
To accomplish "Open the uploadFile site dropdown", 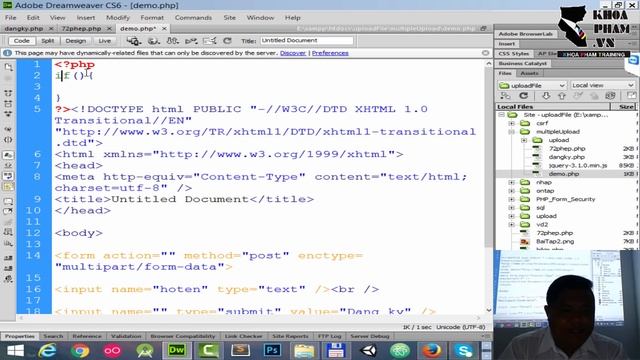I will pyautogui.click(x=532, y=85).
